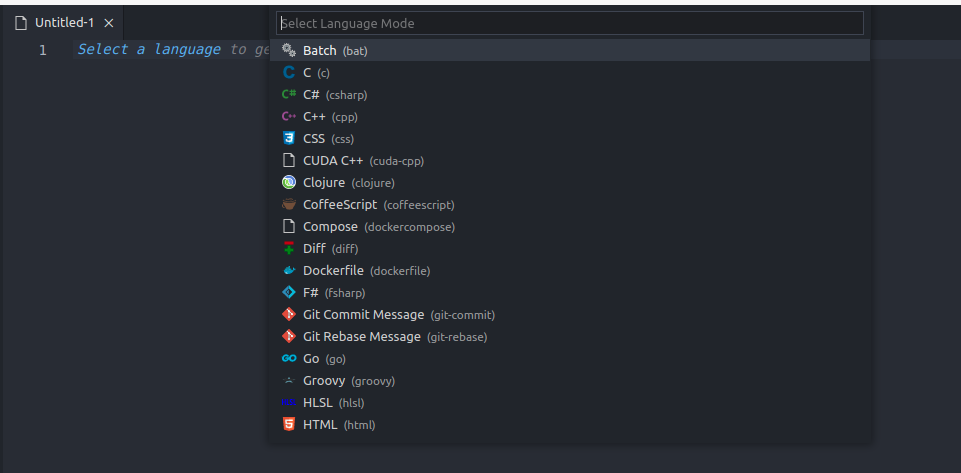Viewport: 961px width, 473px height.
Task: Focus the Select Language Mode input
Action: pyautogui.click(x=570, y=23)
